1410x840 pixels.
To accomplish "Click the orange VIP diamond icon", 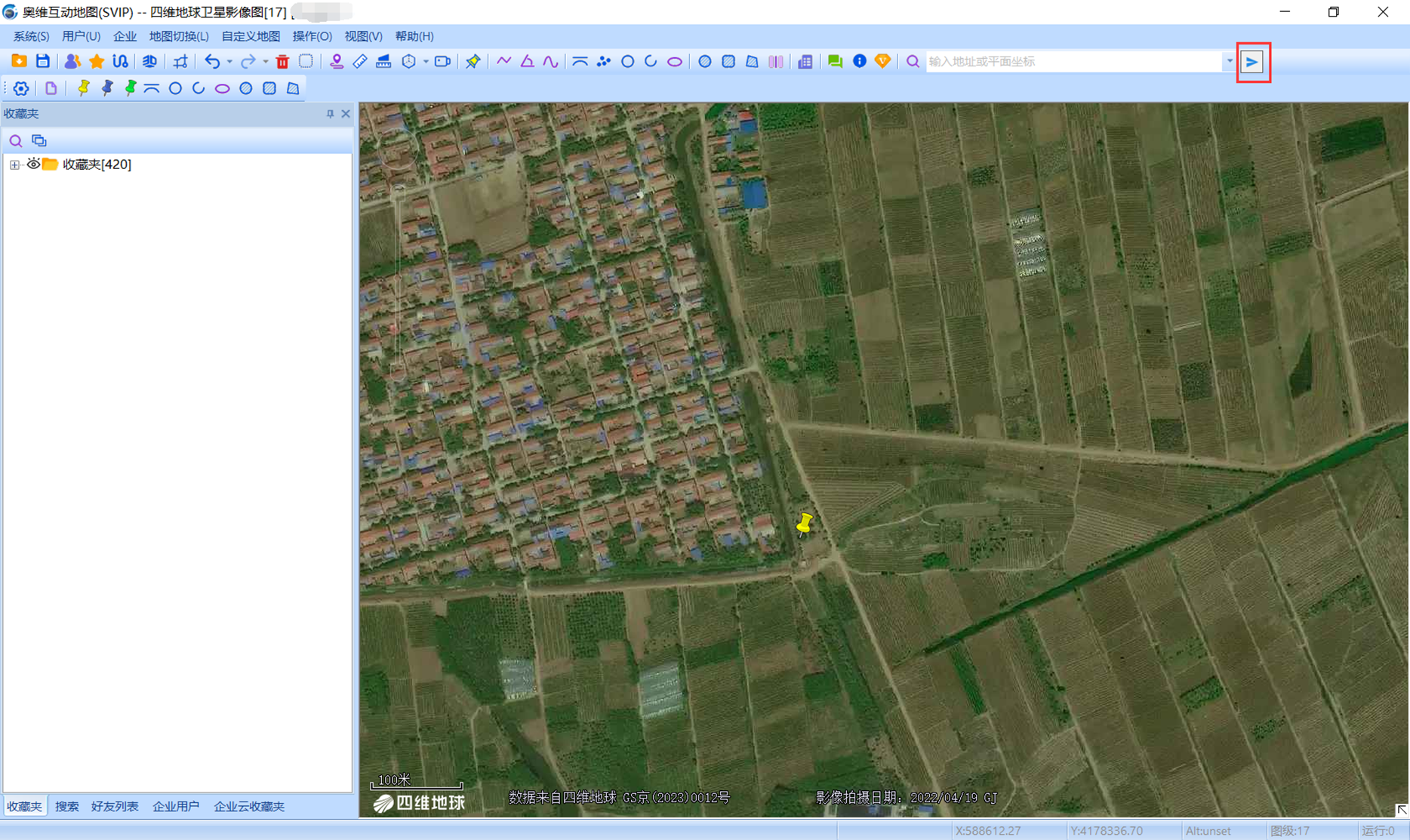I will click(x=882, y=62).
